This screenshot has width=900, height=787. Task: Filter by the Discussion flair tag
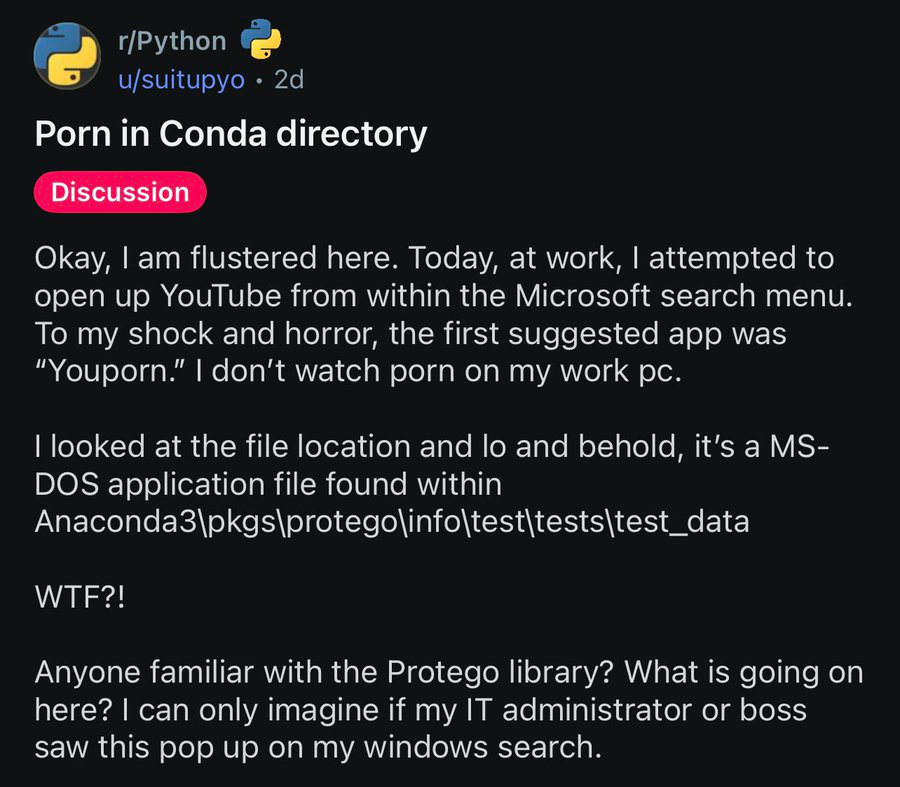click(x=120, y=192)
